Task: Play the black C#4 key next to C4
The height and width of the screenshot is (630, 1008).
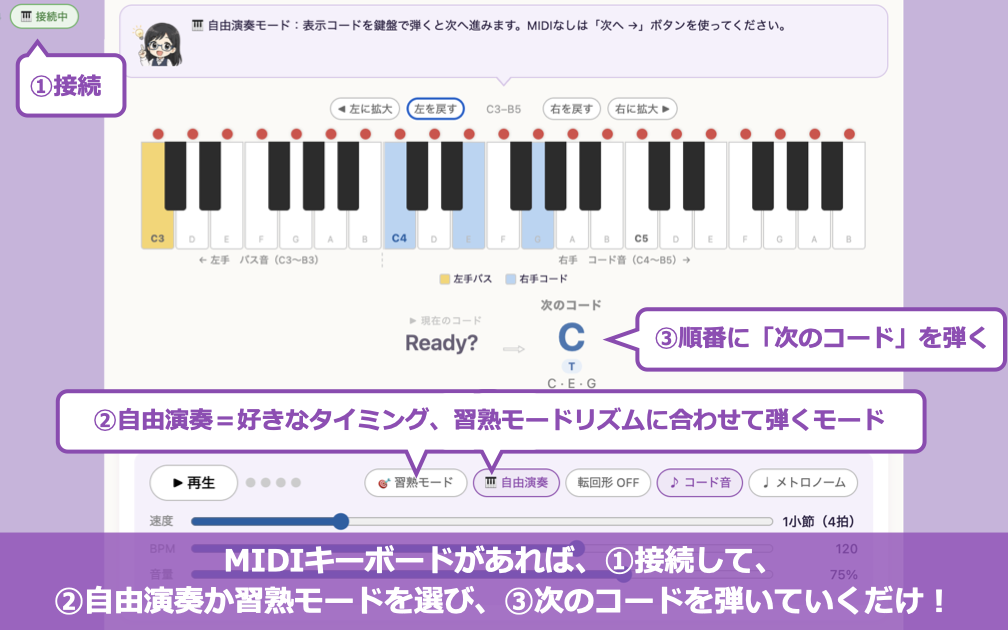Action: pyautogui.click(x=417, y=176)
